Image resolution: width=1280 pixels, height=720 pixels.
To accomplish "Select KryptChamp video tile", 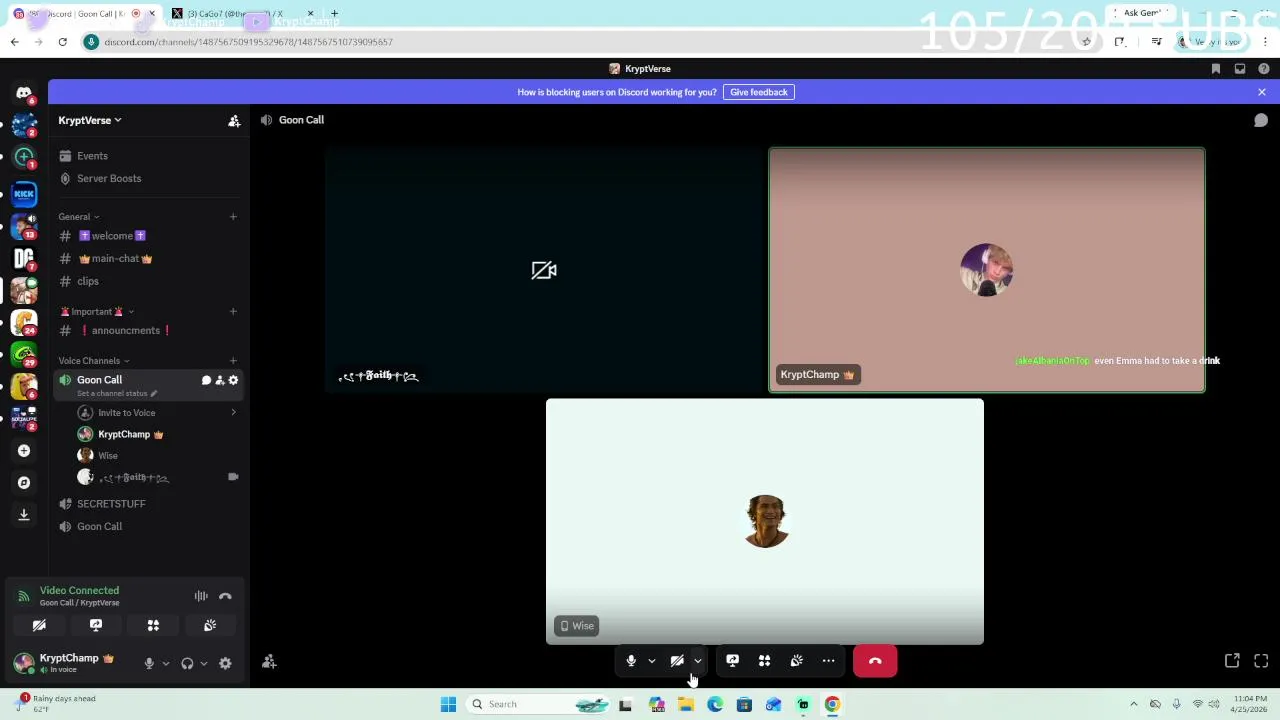I will (987, 270).
